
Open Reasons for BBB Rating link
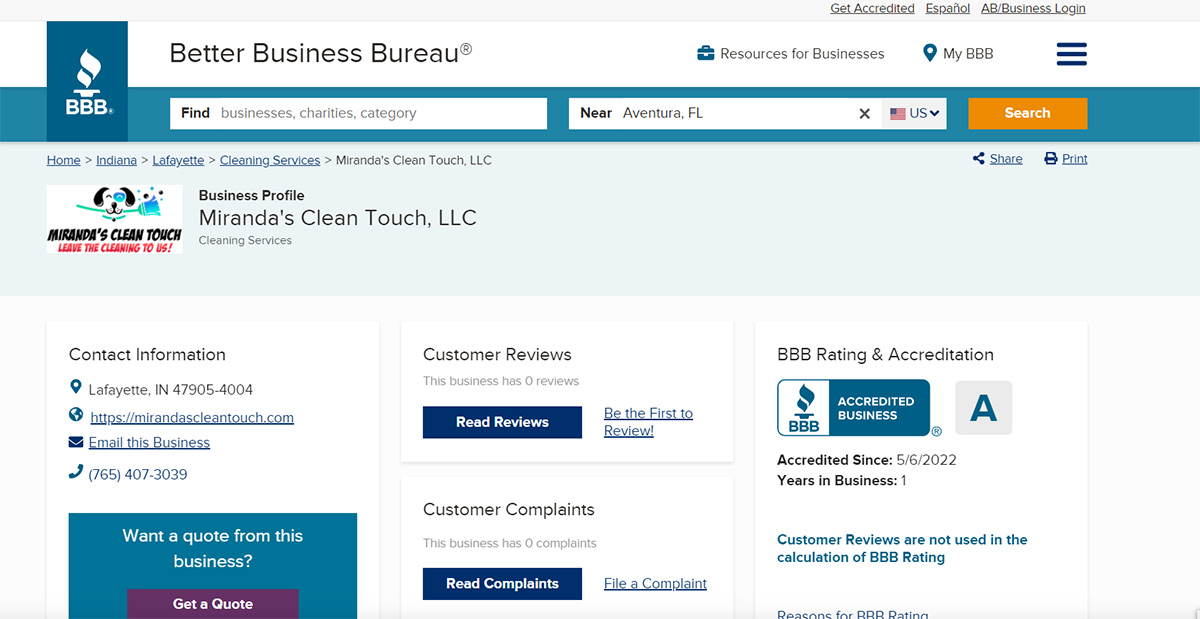pyautogui.click(x=852, y=613)
